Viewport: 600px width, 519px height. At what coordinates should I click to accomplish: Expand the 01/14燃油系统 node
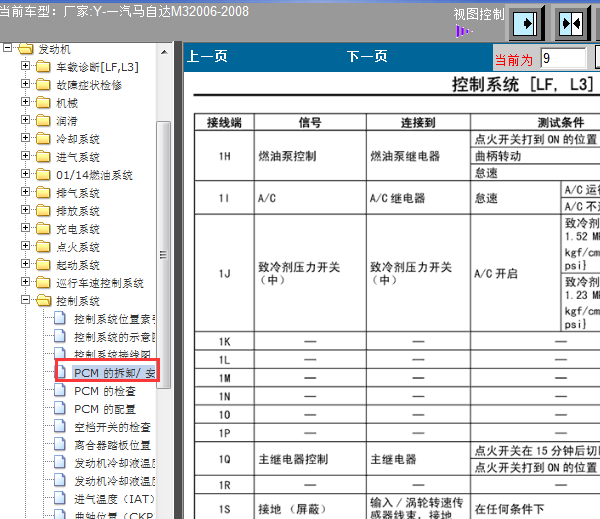click(25, 174)
